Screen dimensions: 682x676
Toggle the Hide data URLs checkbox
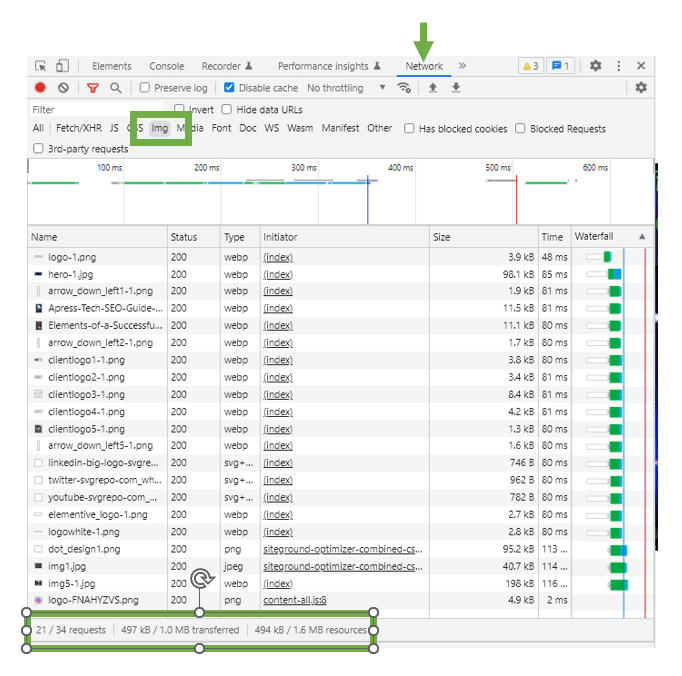pos(227,109)
